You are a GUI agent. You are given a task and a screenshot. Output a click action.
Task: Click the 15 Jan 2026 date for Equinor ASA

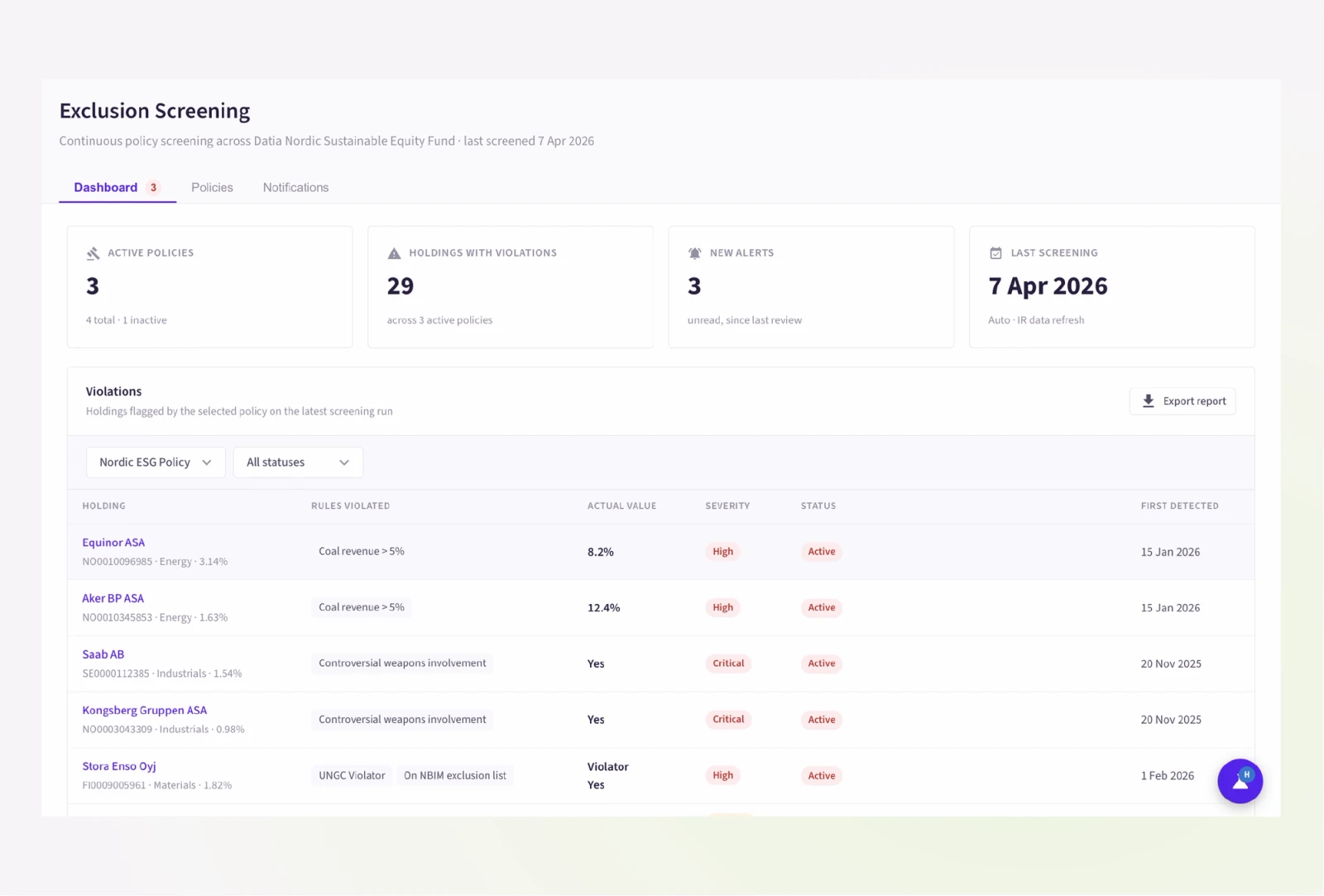[x=1170, y=552]
